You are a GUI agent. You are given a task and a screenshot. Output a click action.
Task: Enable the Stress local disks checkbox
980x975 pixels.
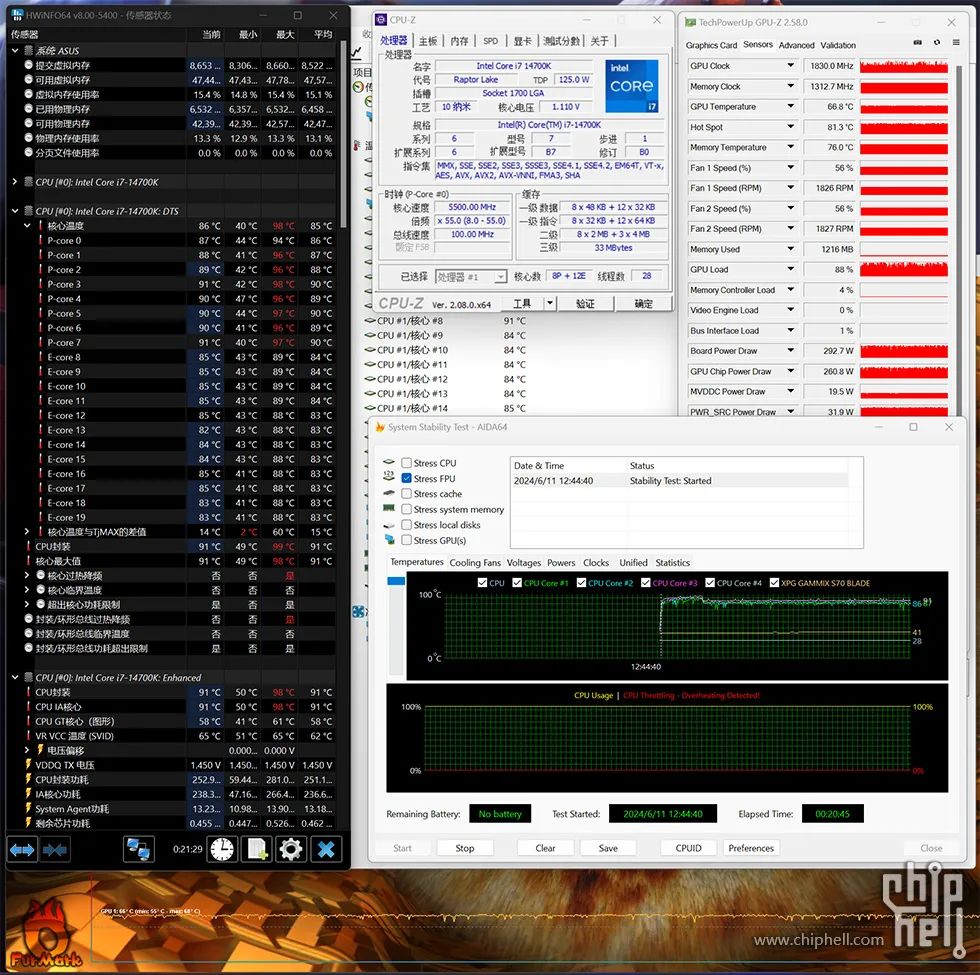[x=407, y=525]
